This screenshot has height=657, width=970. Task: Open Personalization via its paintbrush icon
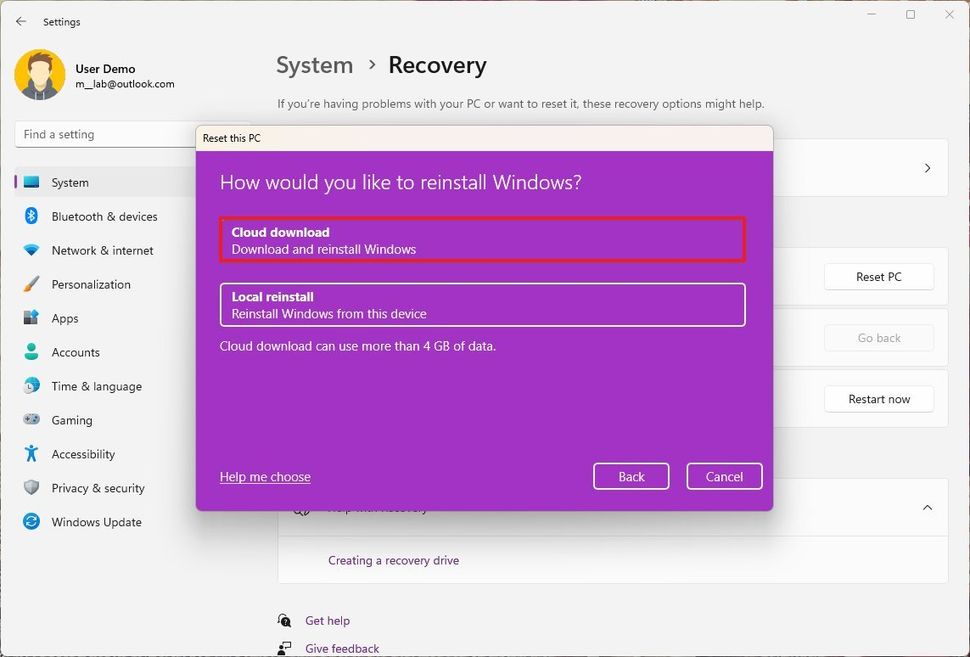tap(31, 284)
